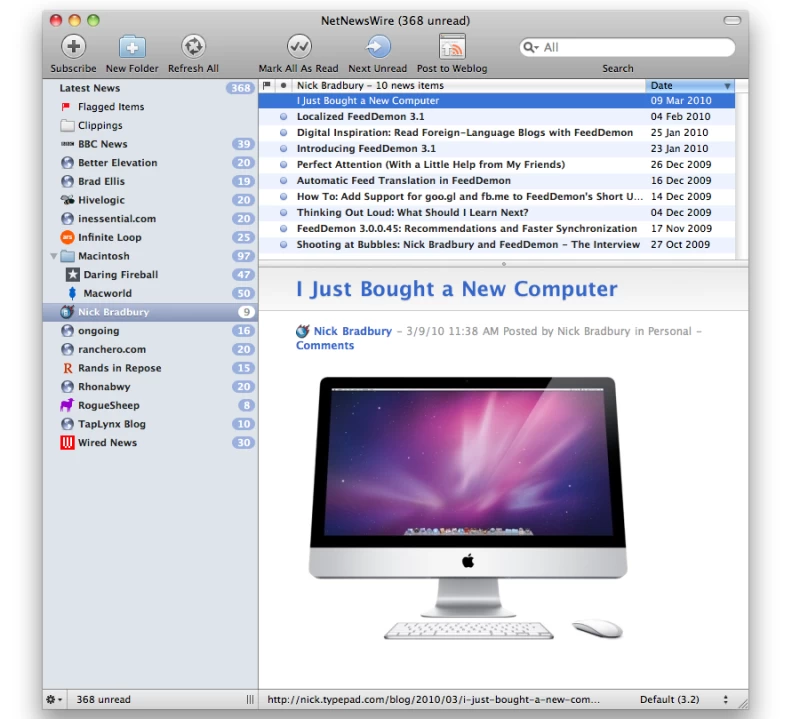Click the flag column header
The image size is (800, 719).
coord(266,86)
